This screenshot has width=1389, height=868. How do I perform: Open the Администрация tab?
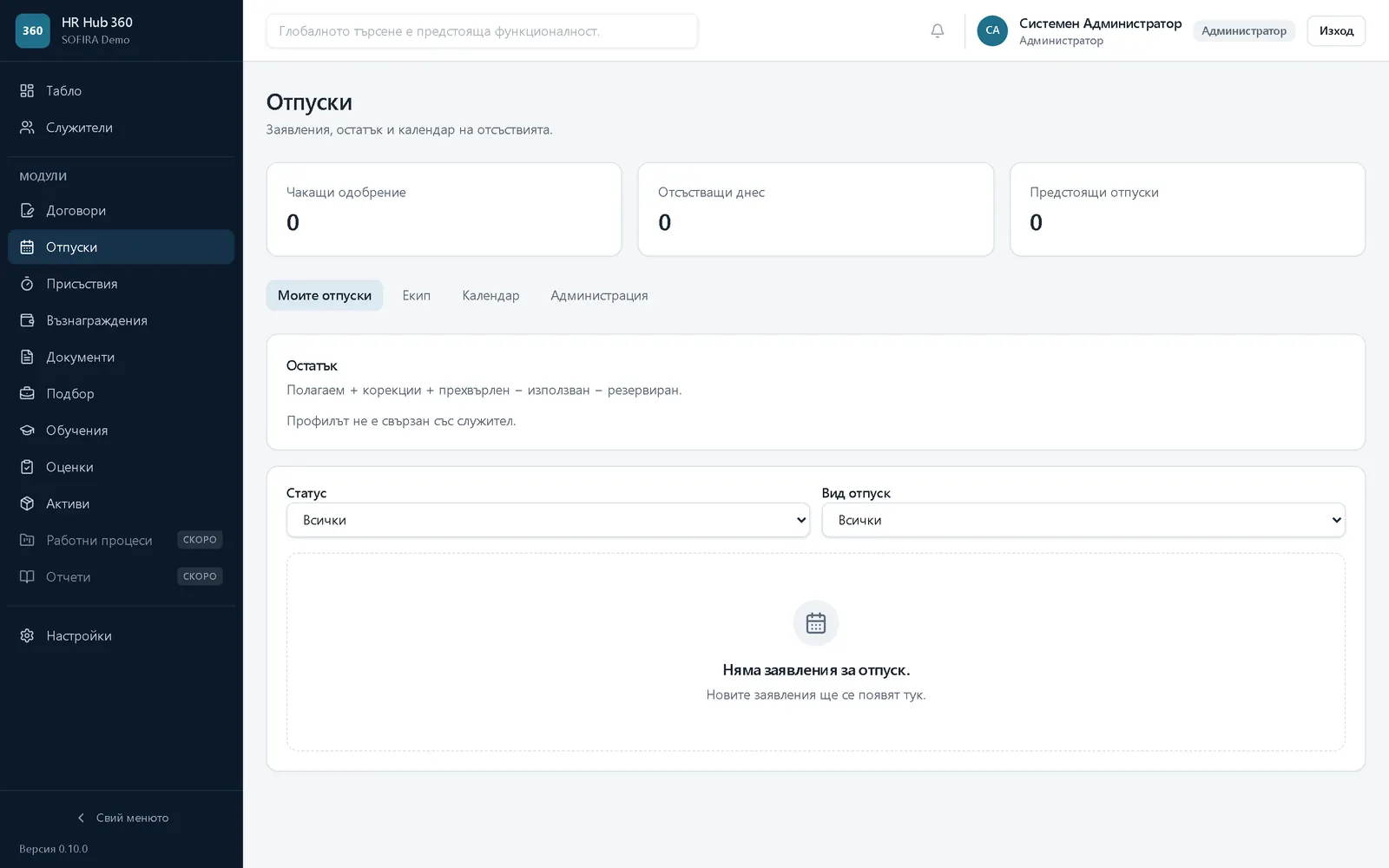[x=599, y=295]
